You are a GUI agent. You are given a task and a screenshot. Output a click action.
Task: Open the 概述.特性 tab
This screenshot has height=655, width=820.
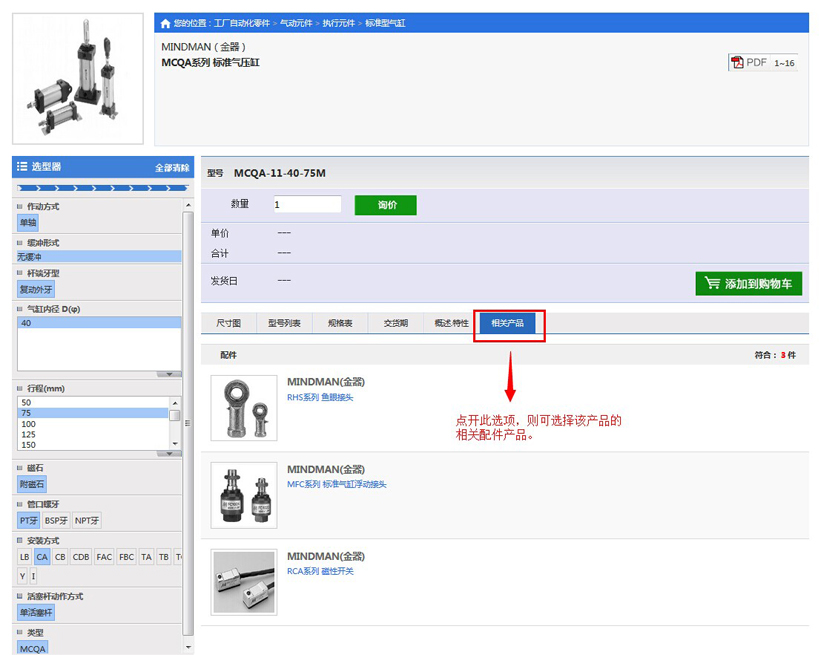point(451,323)
